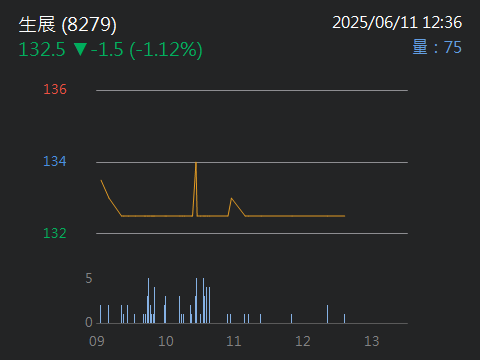Click the stock name 生展 (8279)

[68, 25]
